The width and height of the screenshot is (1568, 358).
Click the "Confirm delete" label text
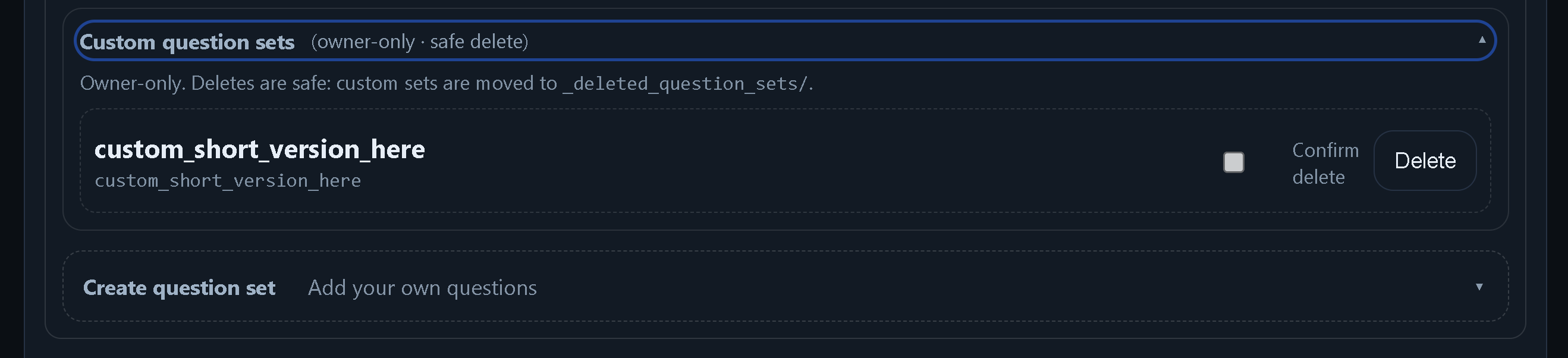click(1325, 163)
